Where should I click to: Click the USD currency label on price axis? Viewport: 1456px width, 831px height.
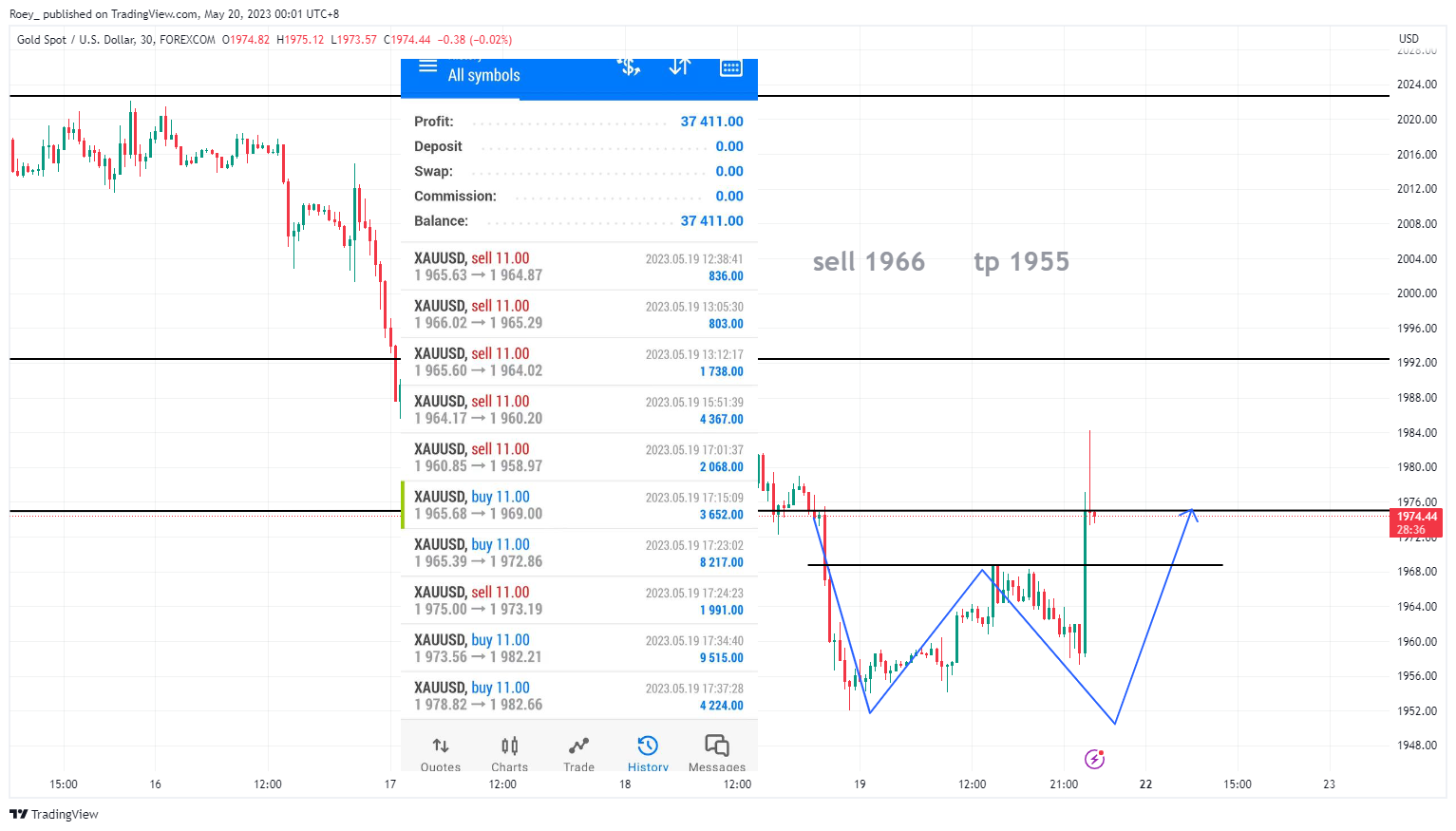coord(1409,39)
